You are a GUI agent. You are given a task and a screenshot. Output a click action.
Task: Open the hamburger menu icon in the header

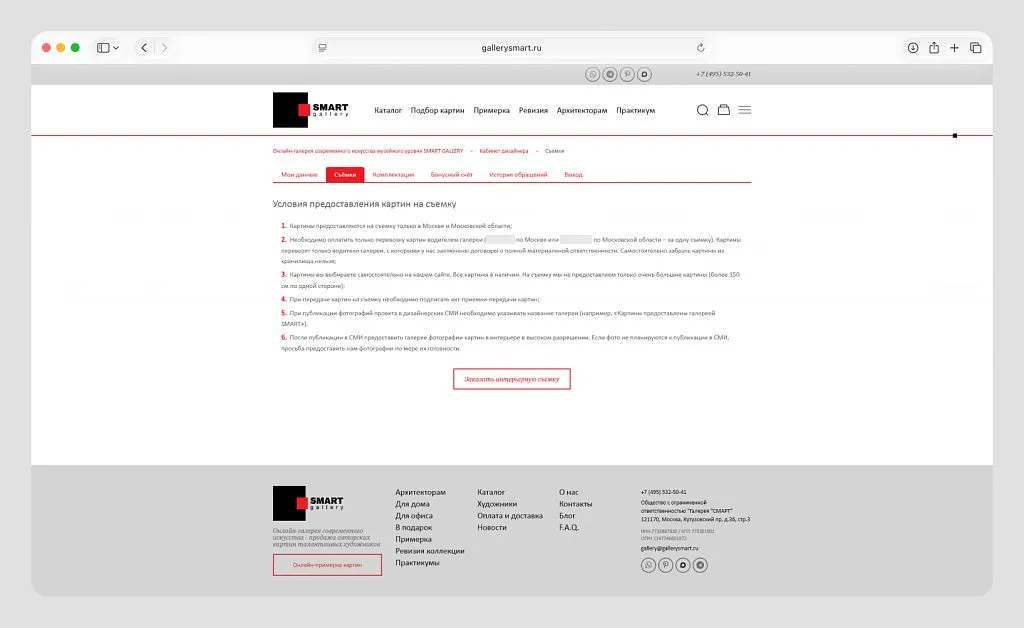tap(744, 110)
